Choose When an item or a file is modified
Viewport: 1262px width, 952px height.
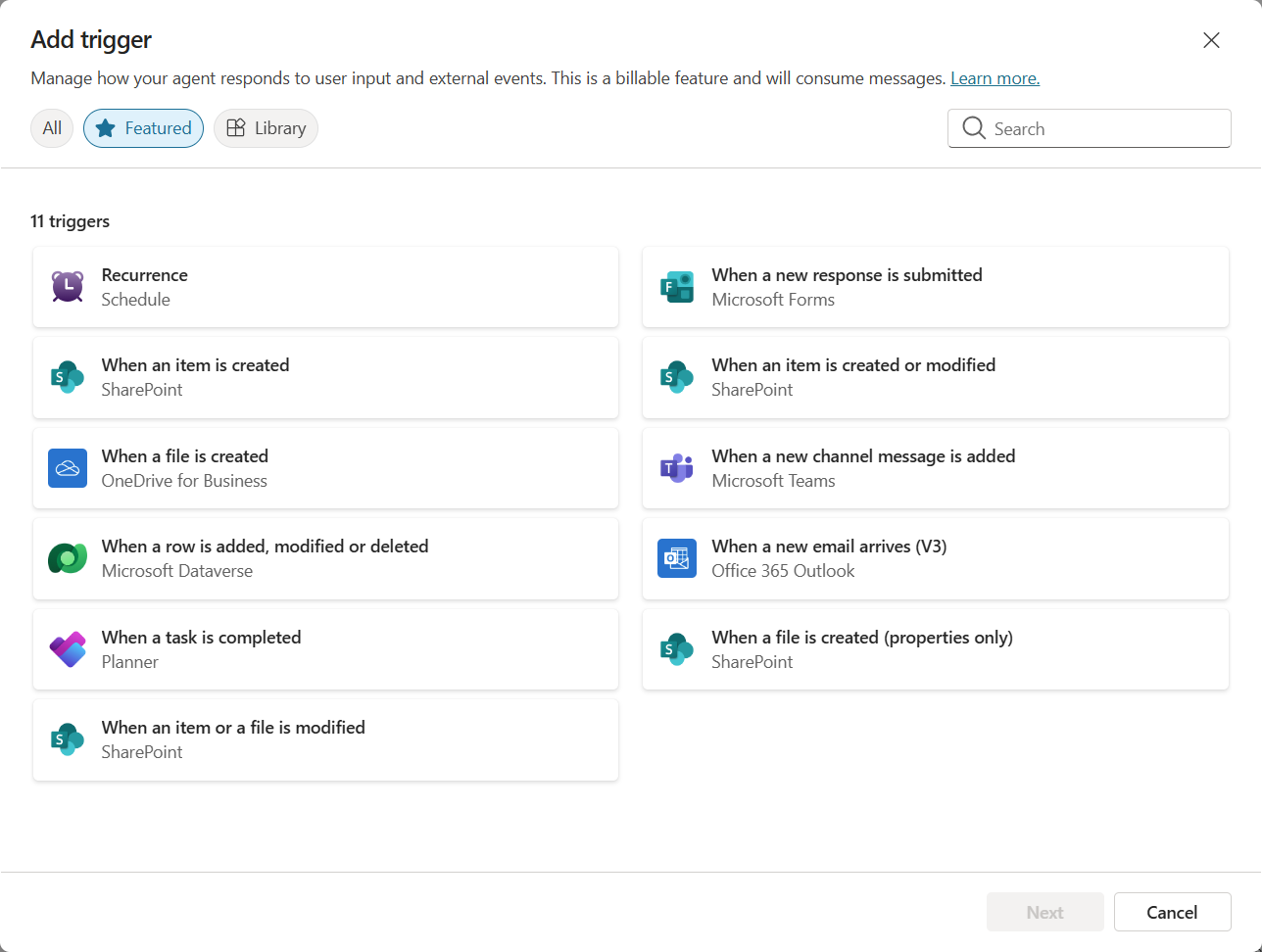pos(325,739)
